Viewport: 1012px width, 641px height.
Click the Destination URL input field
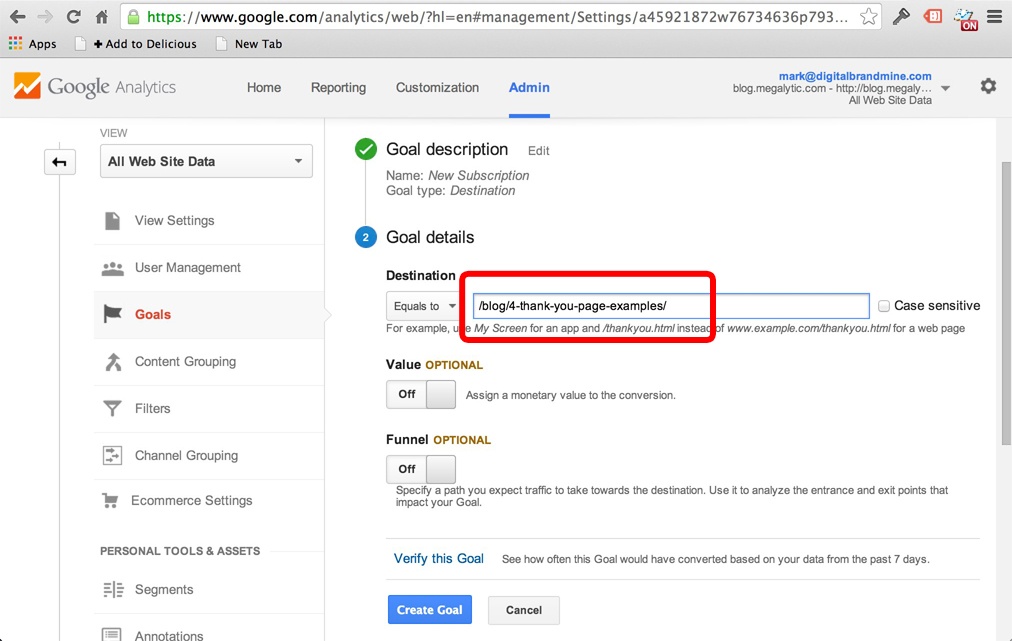coord(671,306)
